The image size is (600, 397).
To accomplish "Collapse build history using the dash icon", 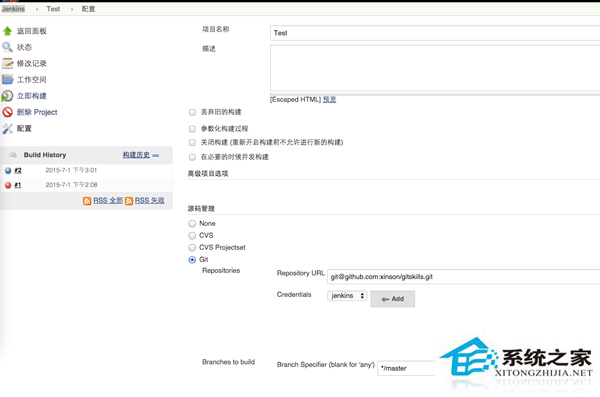I will click(x=156, y=155).
